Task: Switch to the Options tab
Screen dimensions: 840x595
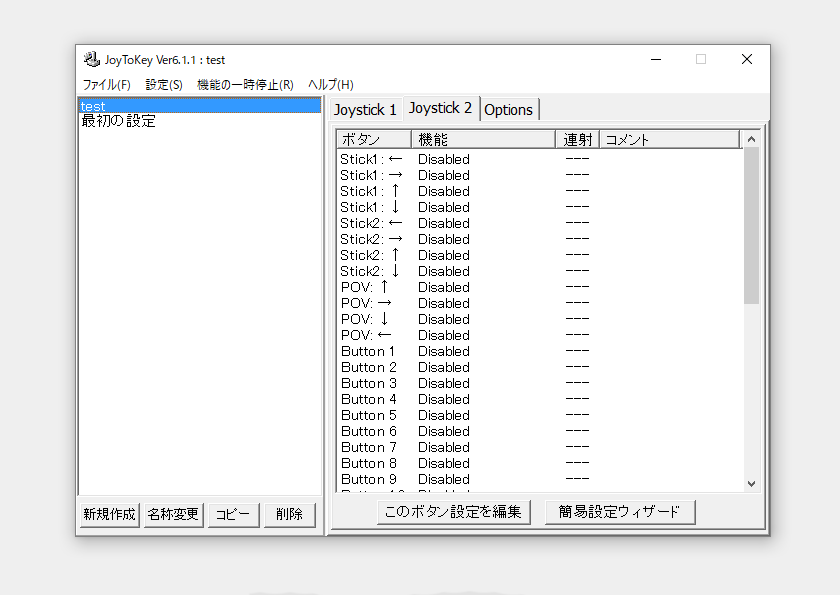Action: coord(509,110)
